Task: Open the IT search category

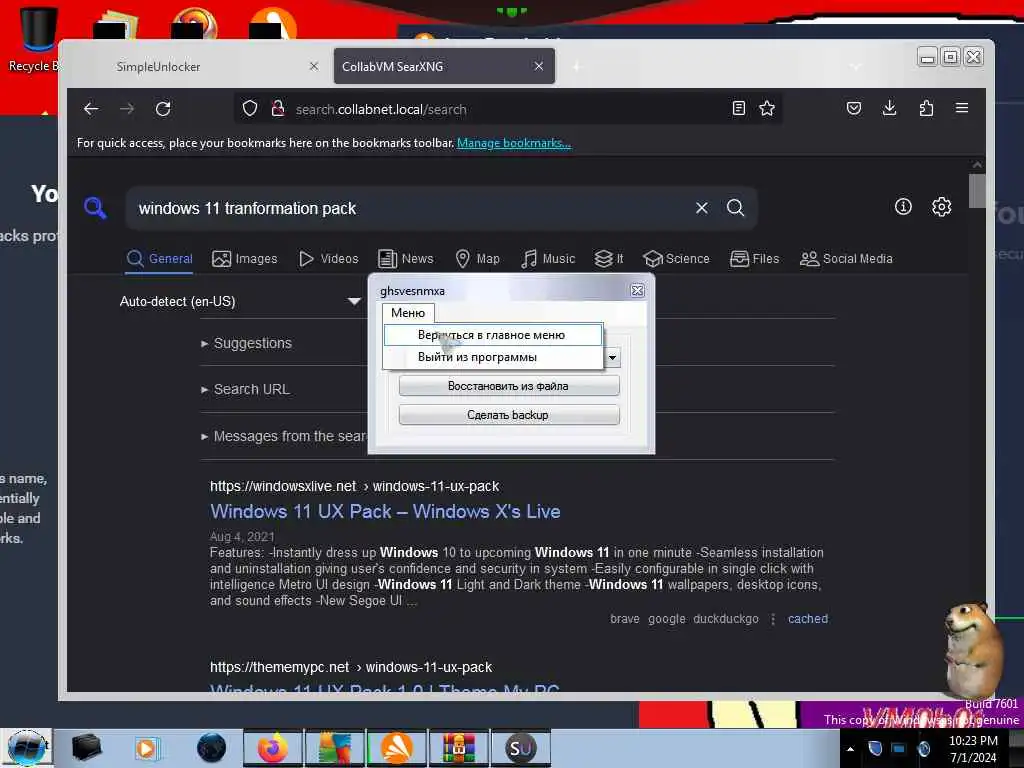Action: click(x=609, y=259)
